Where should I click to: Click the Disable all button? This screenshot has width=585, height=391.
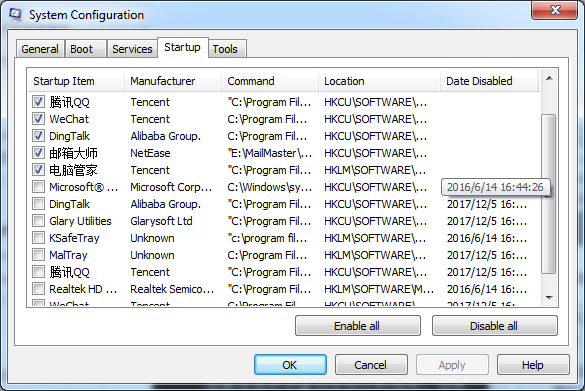pyautogui.click(x=495, y=326)
